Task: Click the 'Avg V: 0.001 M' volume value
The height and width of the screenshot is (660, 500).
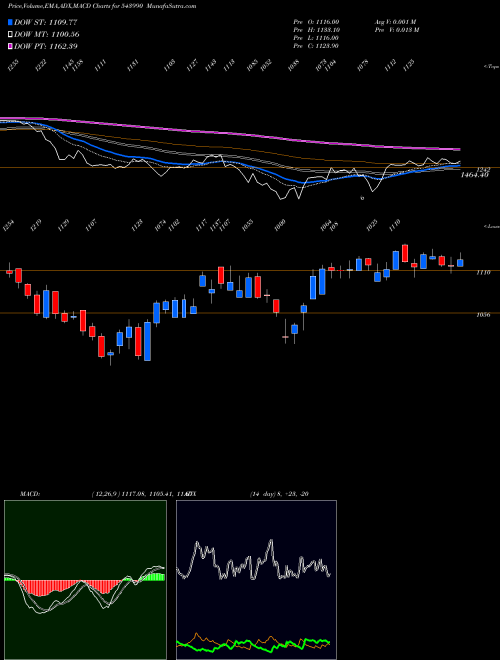Action: [396, 21]
